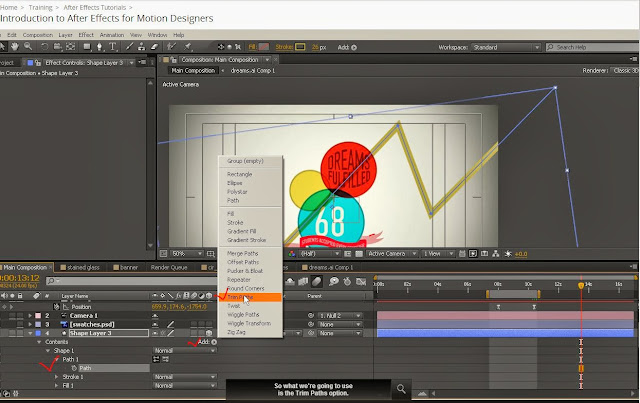Select the Type text tool

coord(112,47)
